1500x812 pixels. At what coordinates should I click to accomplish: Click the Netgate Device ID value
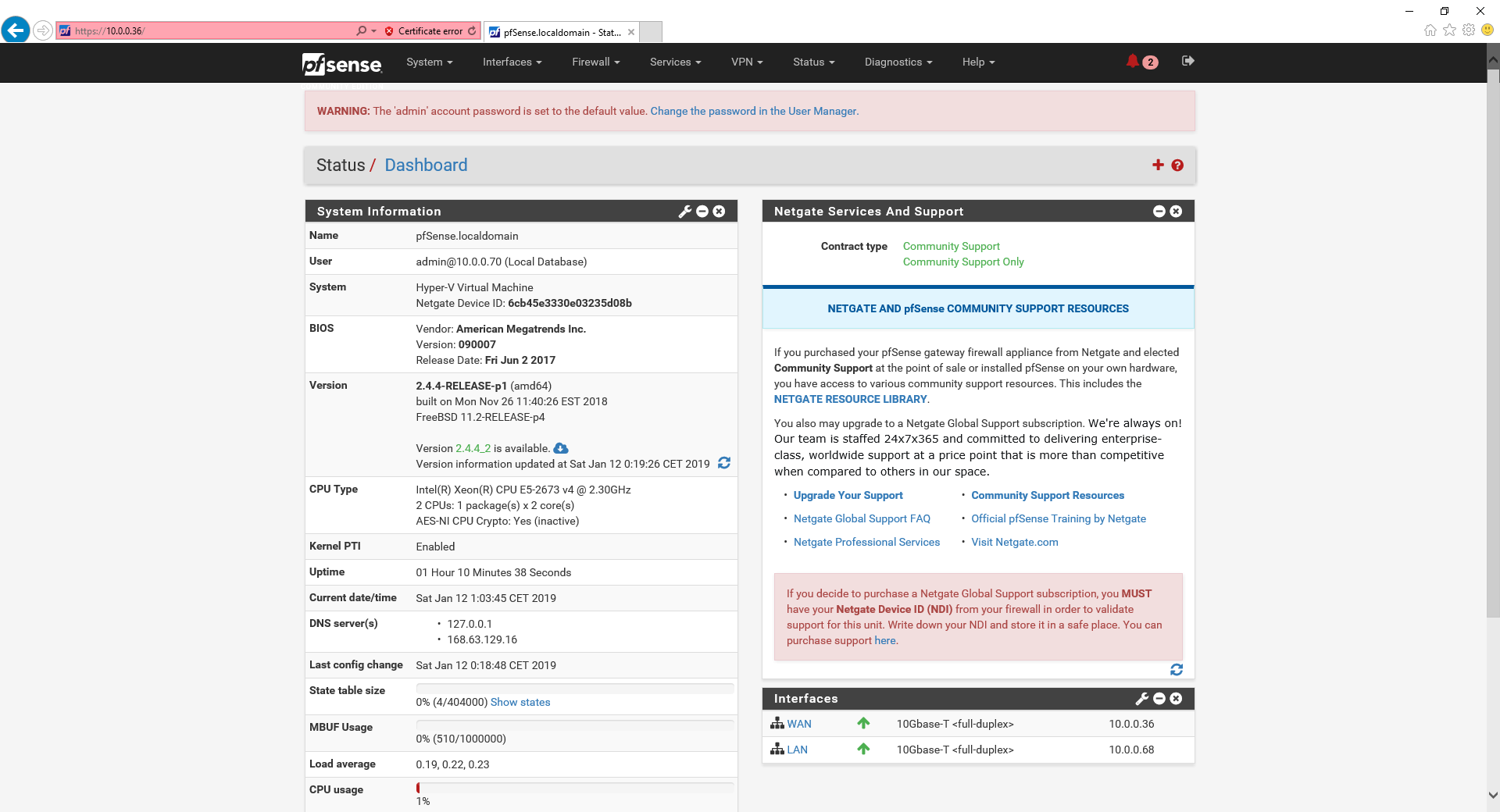tap(570, 303)
